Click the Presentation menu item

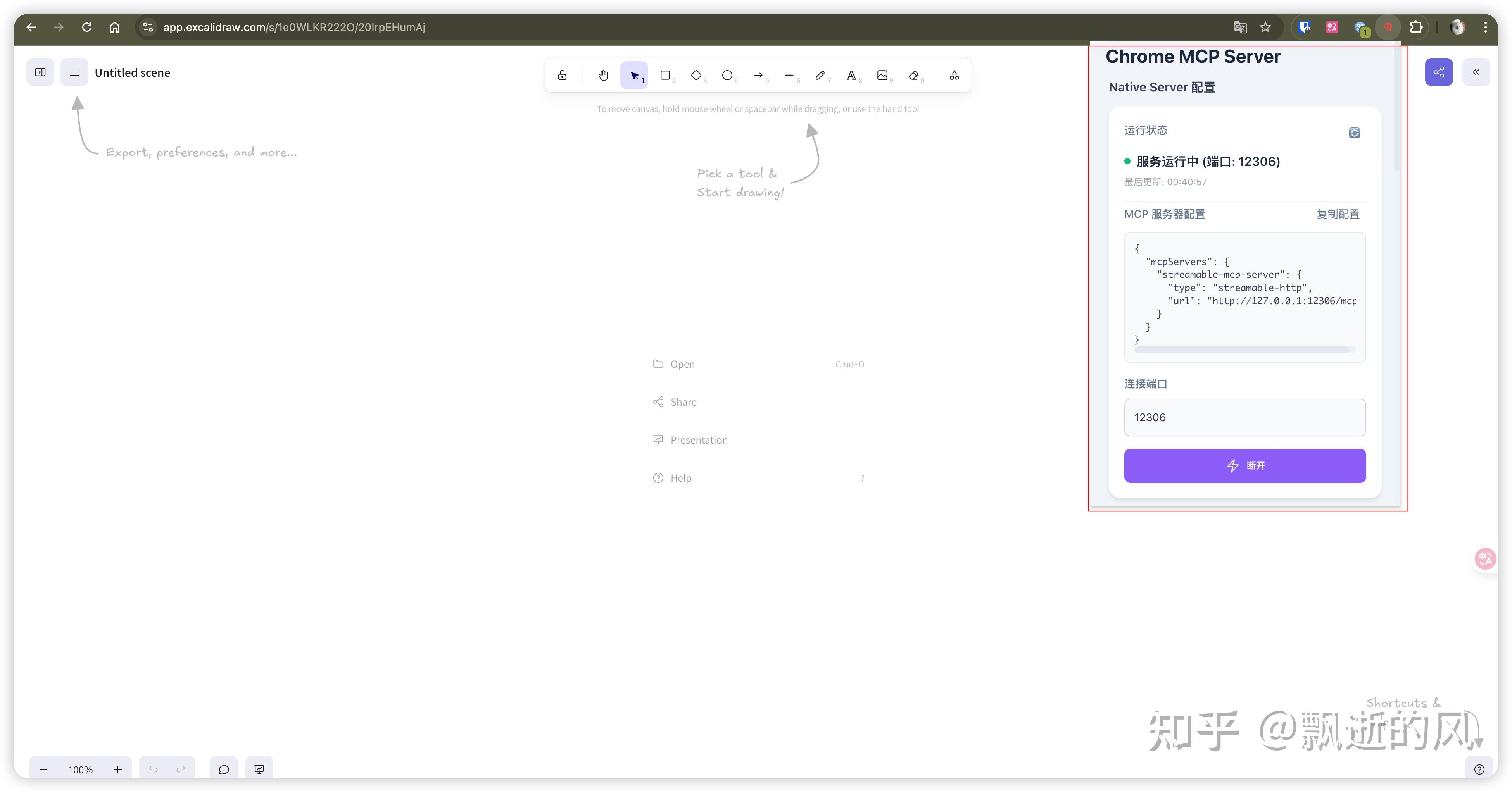(699, 440)
